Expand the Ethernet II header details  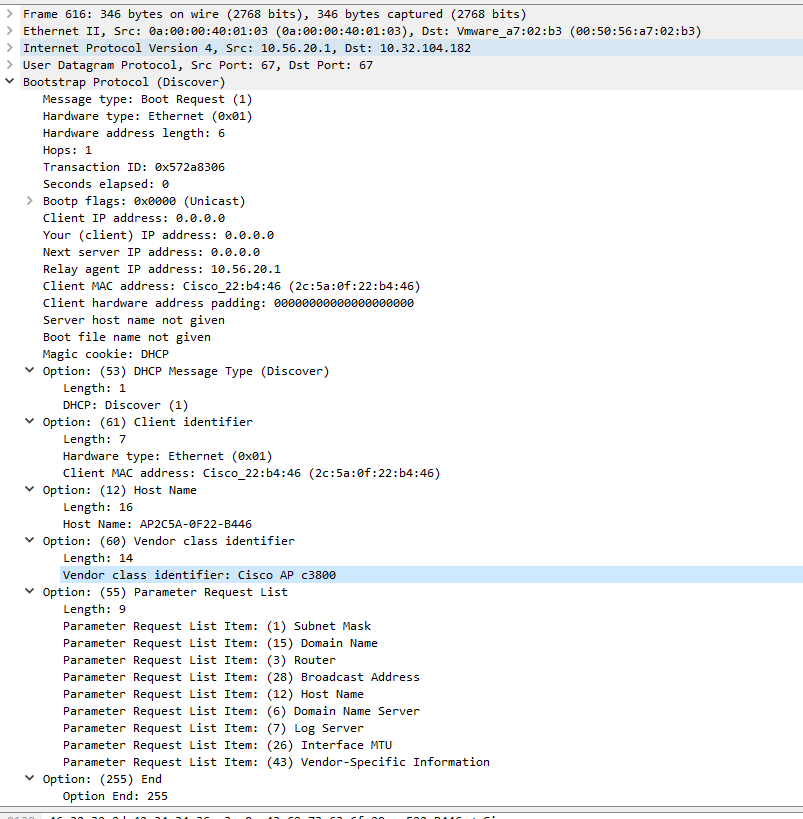coord(9,31)
